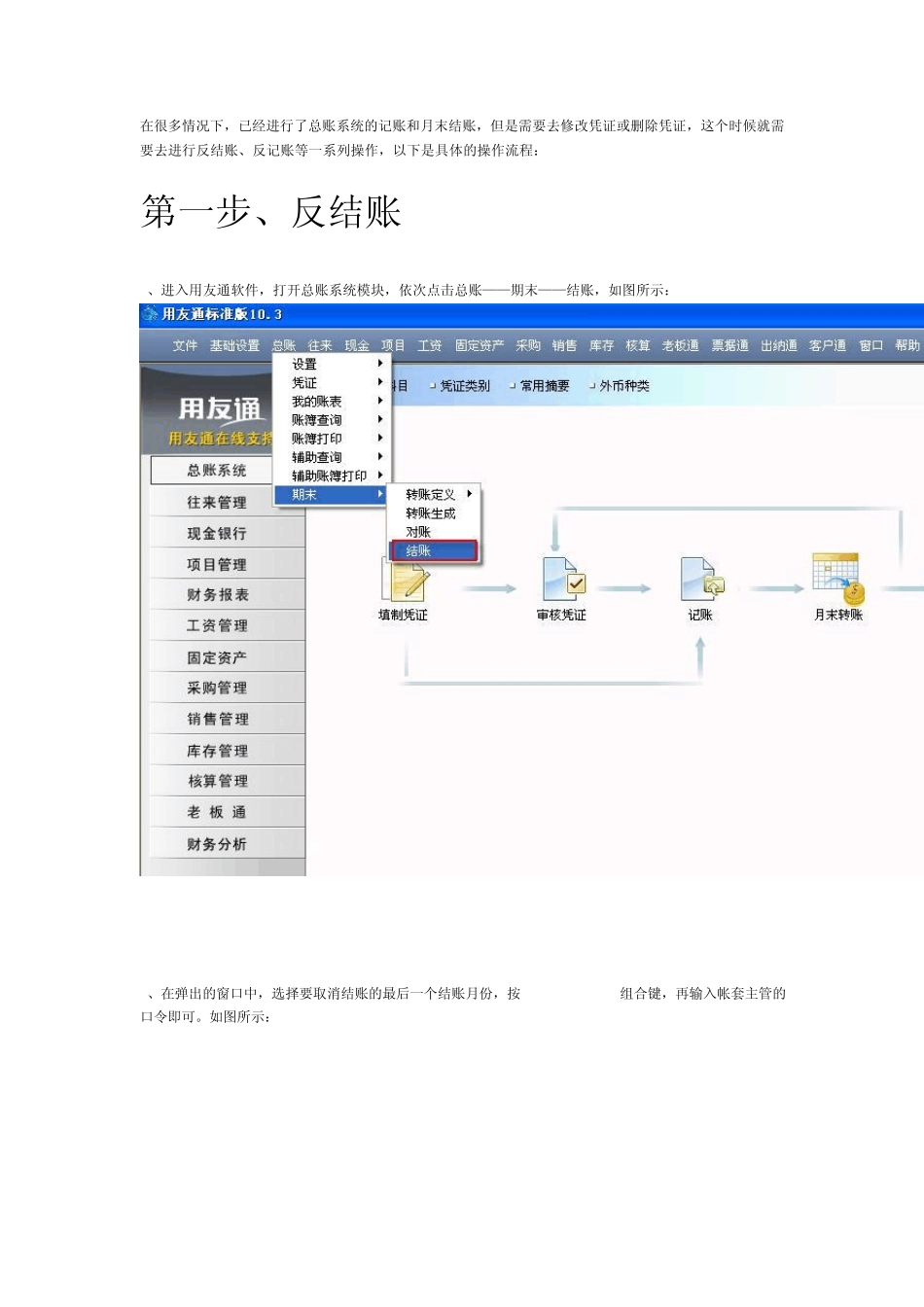Click the 审核凭证 workflow icon

point(563,579)
